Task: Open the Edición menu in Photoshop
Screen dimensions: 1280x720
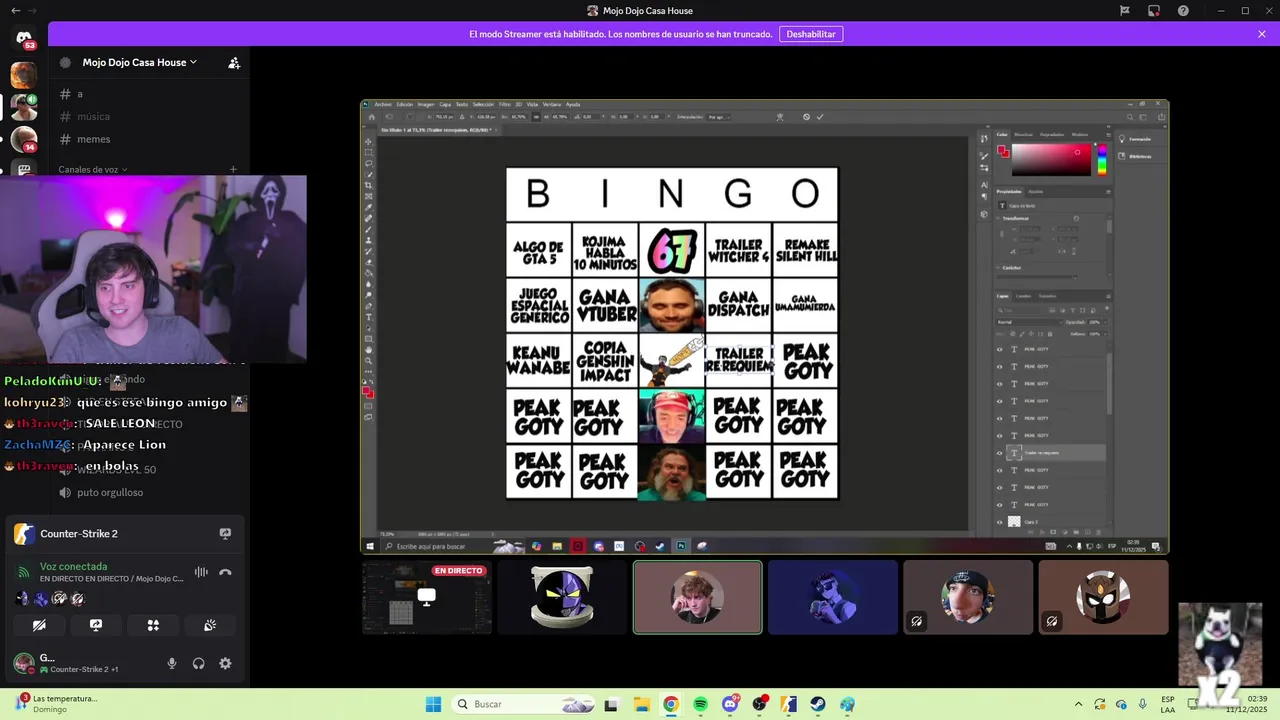Action: 405,104
